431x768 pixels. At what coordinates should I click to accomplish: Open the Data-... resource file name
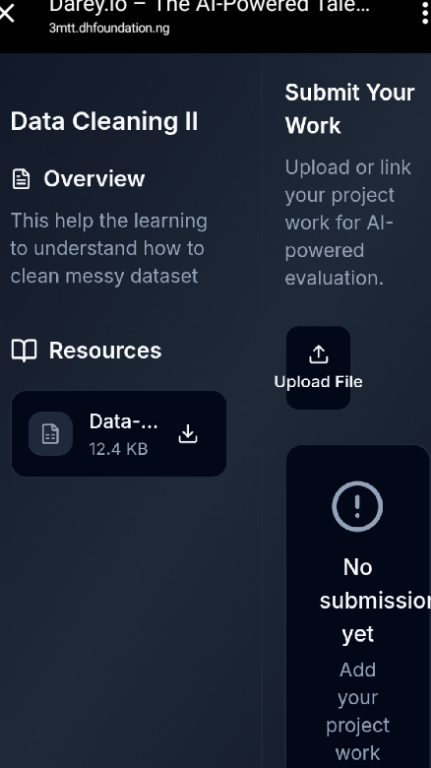[x=123, y=422]
